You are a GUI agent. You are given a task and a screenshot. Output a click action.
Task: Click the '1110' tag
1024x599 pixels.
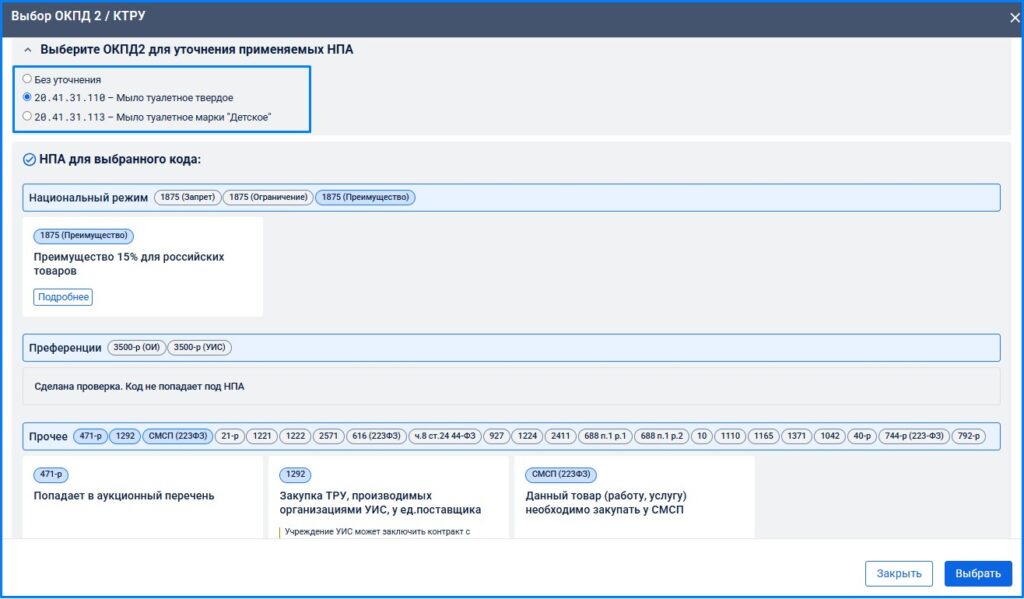tap(730, 436)
